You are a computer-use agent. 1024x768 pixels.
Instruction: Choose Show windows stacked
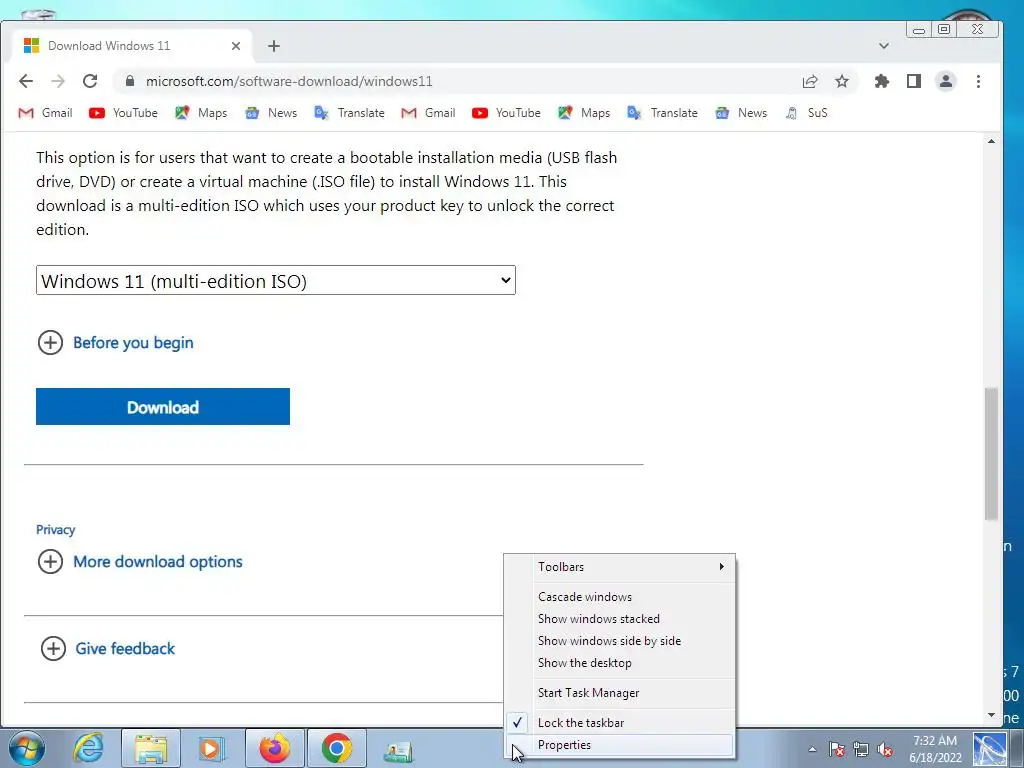pos(619,618)
